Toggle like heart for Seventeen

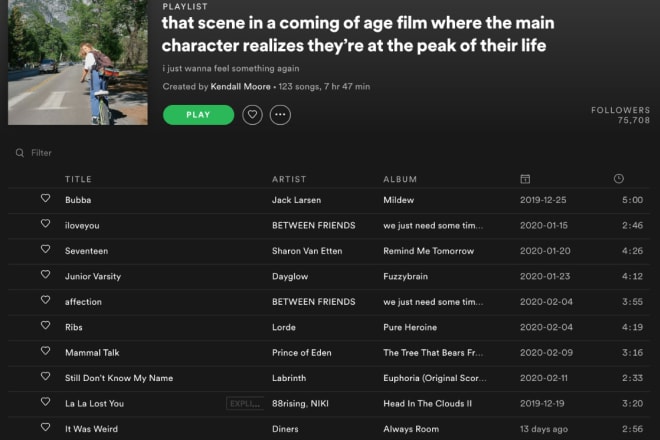point(45,249)
